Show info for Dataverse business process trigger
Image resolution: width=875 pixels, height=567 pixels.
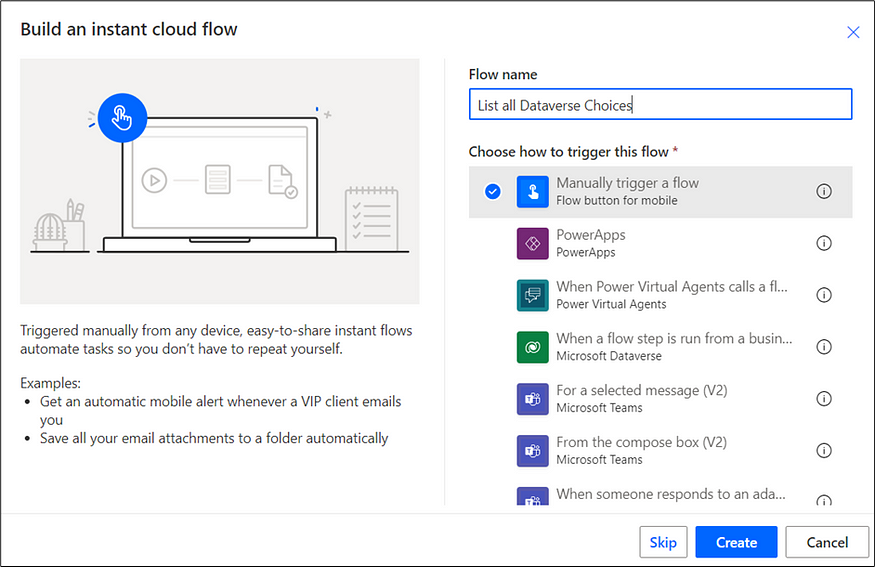[x=824, y=347]
